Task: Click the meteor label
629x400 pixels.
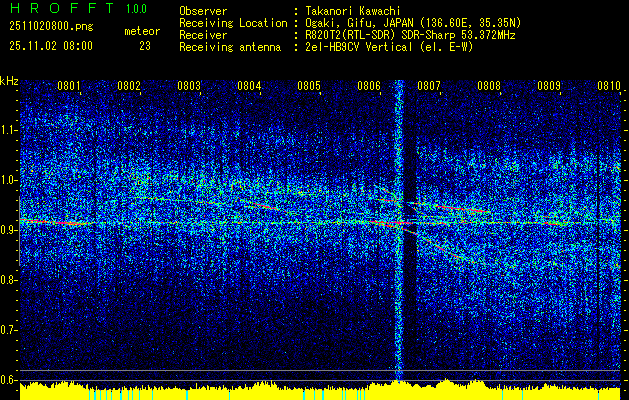Action: click(142, 31)
